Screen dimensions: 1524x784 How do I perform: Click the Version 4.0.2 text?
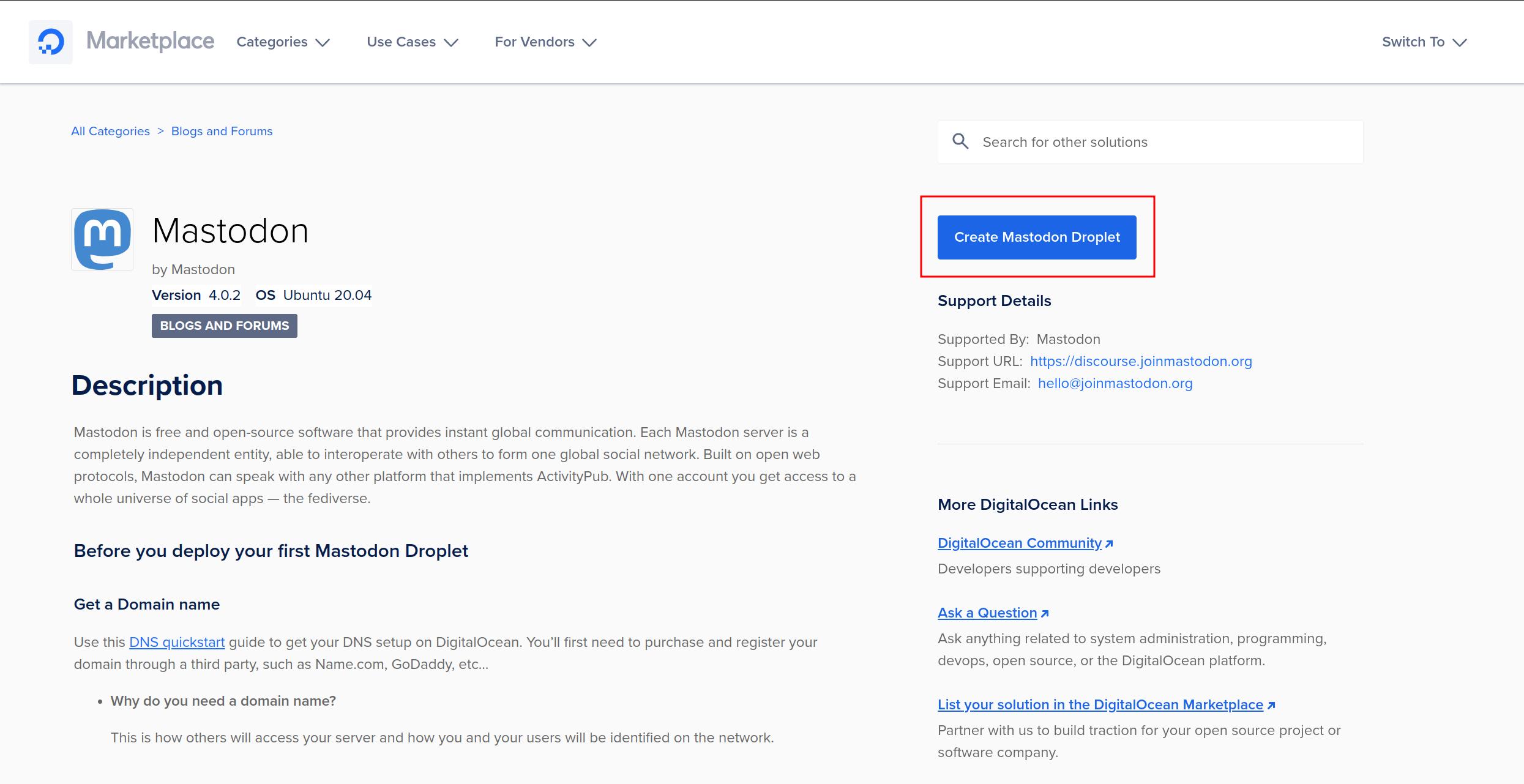(196, 295)
